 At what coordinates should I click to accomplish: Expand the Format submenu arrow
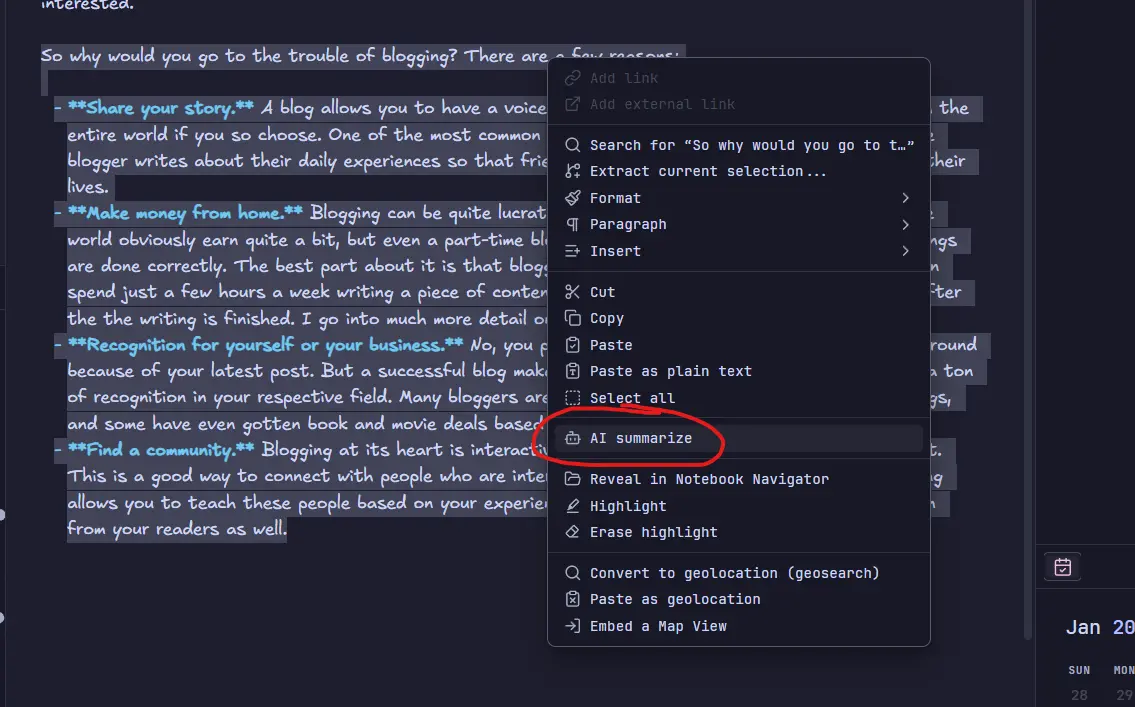tap(906, 198)
